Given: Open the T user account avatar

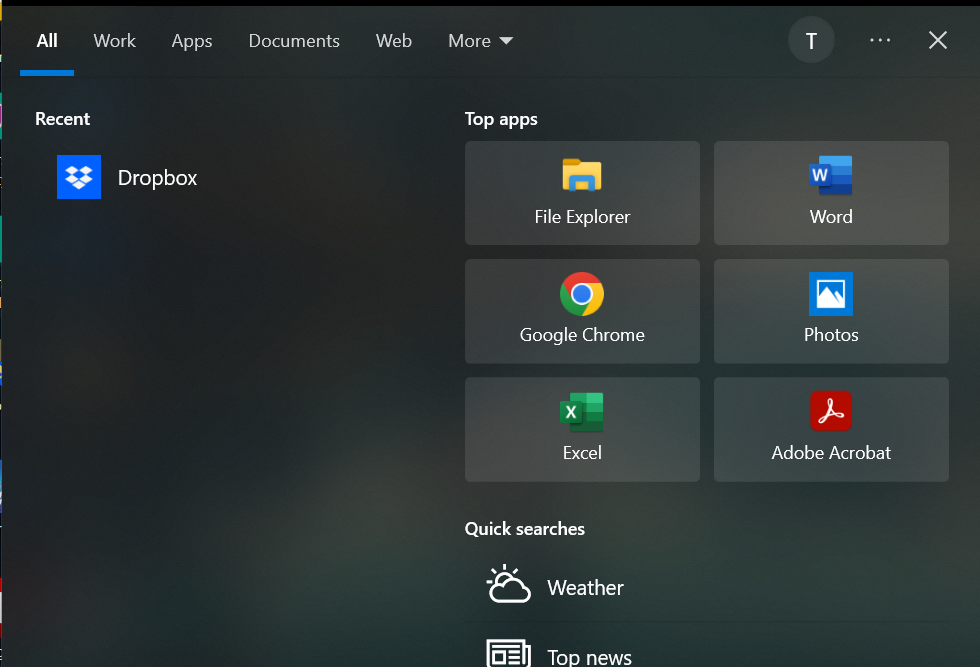Looking at the screenshot, I should (811, 41).
